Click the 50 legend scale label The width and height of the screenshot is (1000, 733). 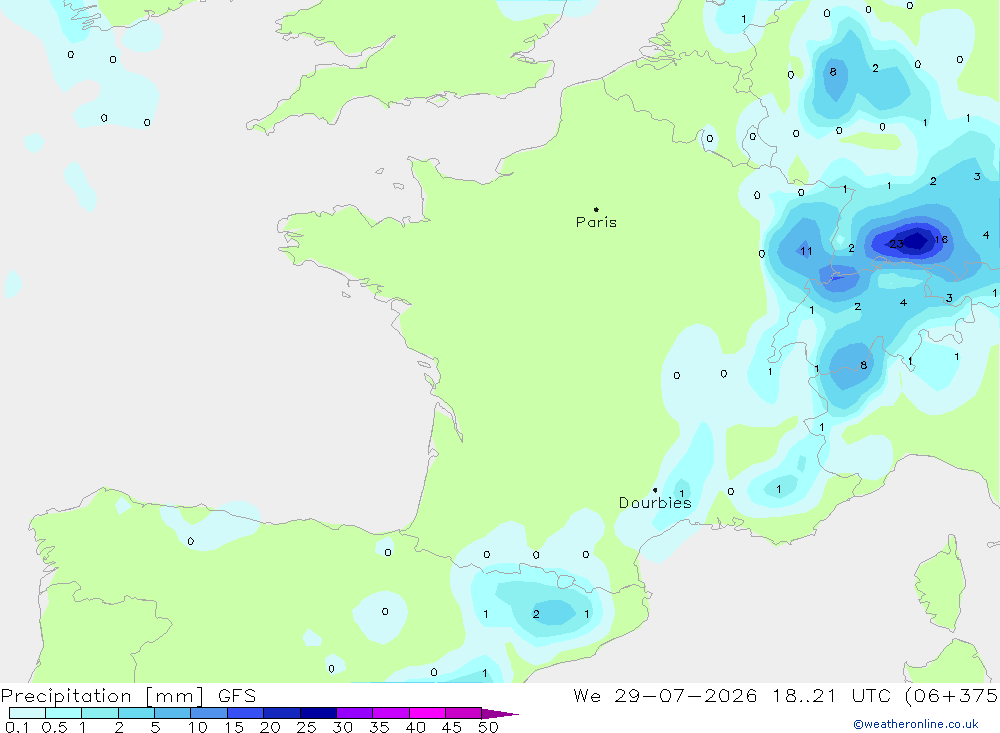coord(489,727)
